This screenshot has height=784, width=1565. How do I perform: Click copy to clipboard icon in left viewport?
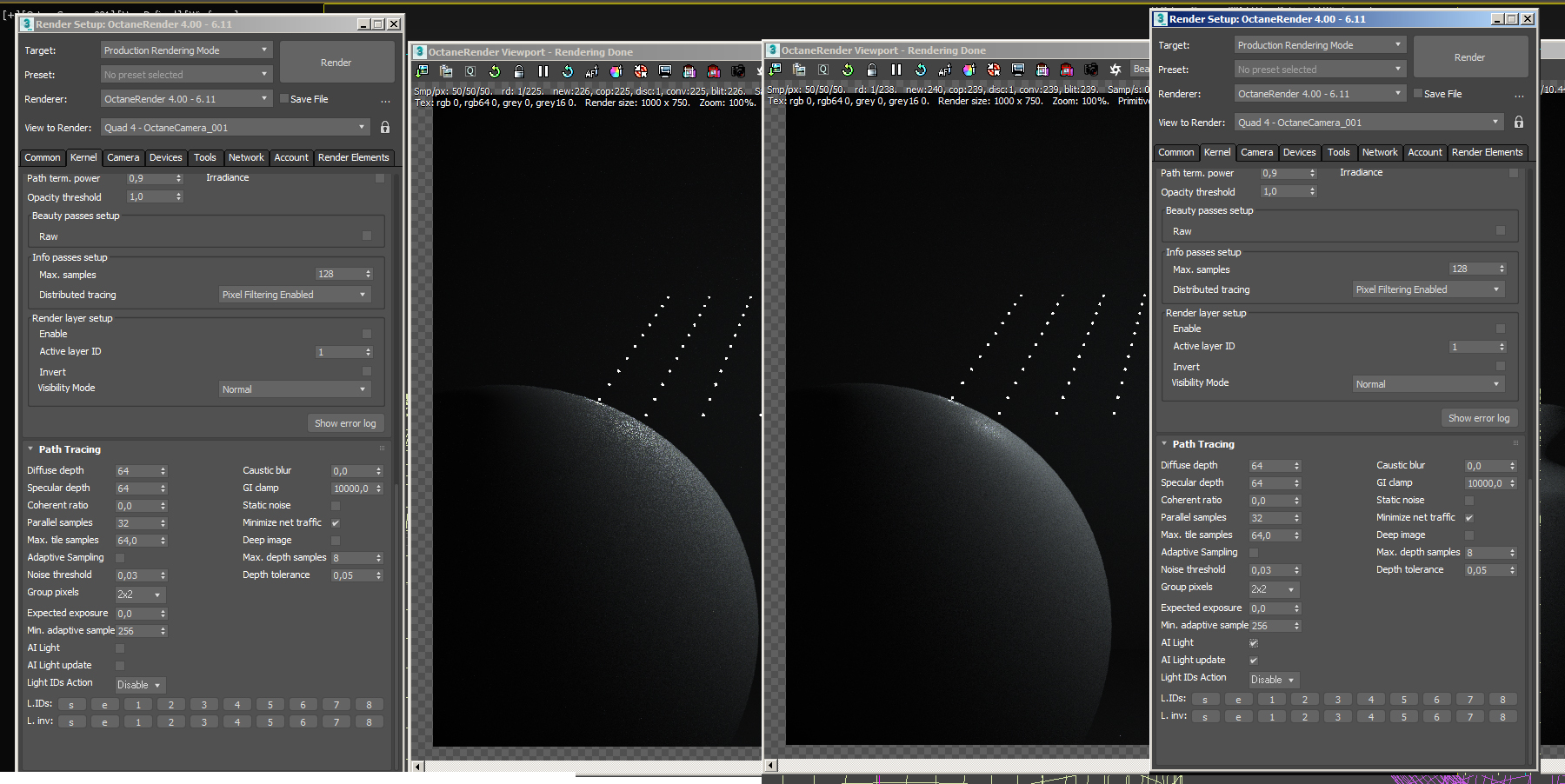[x=446, y=71]
